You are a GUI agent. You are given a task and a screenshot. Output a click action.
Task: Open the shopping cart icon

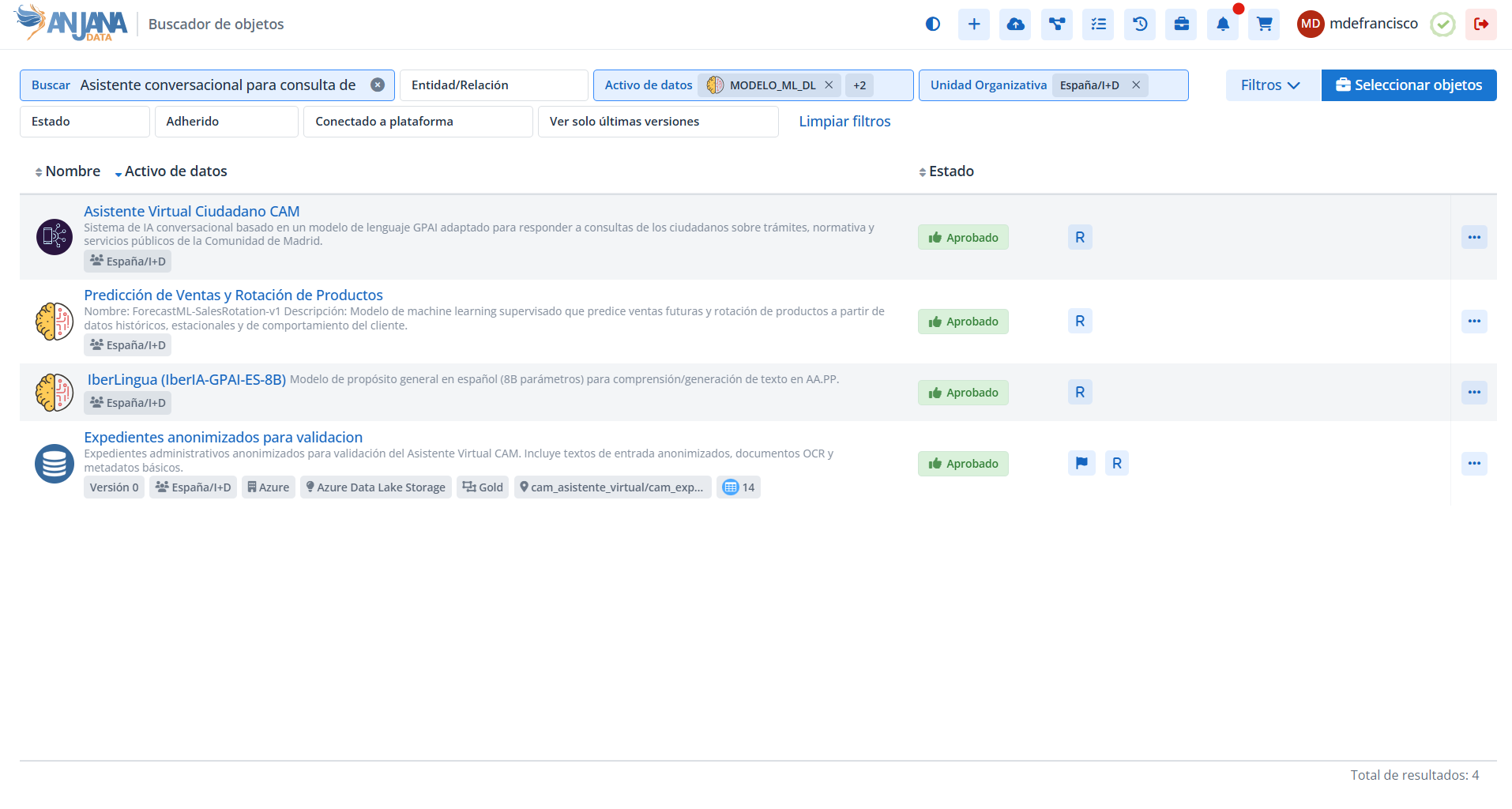click(x=1264, y=24)
